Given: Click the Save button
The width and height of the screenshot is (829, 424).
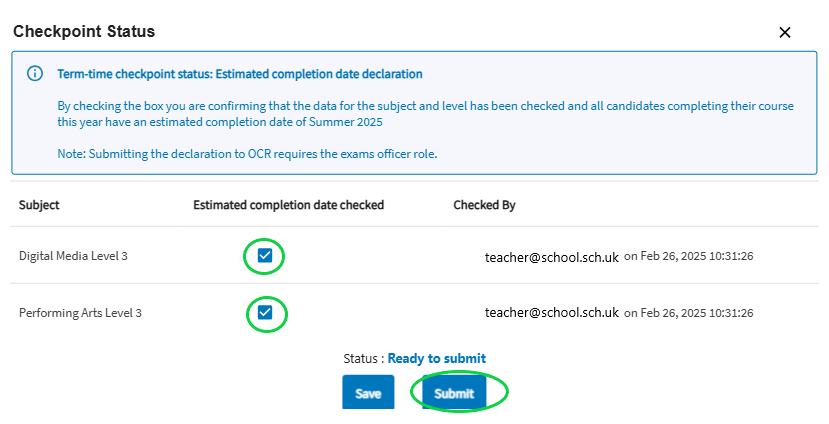Looking at the screenshot, I should [368, 393].
